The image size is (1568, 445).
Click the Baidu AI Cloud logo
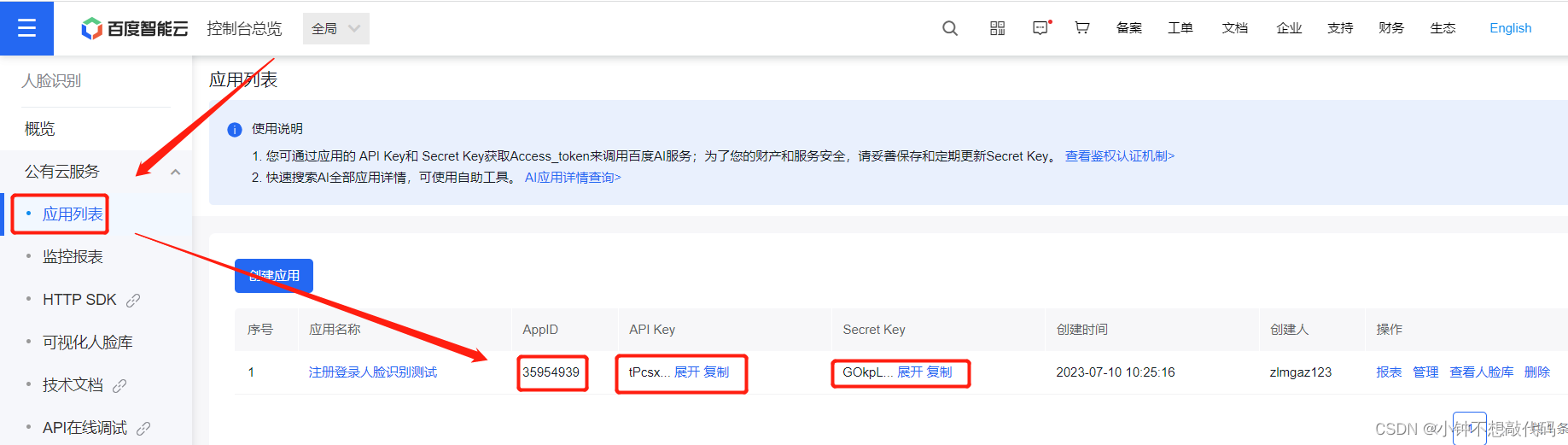[134, 28]
